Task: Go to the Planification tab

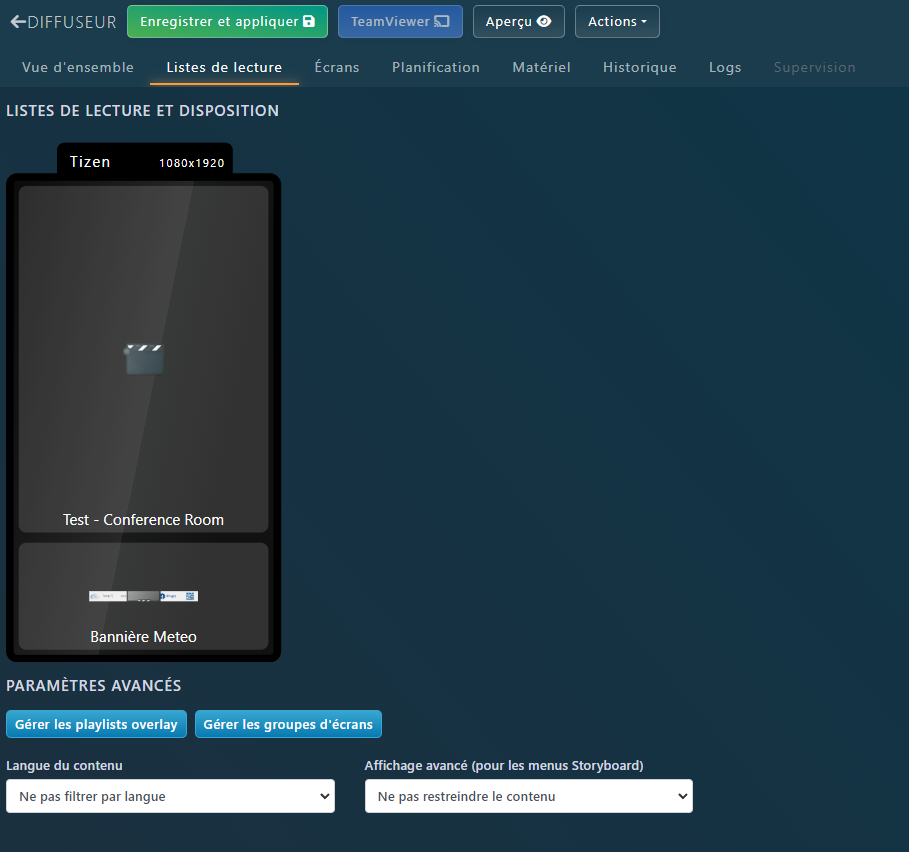Action: click(436, 67)
